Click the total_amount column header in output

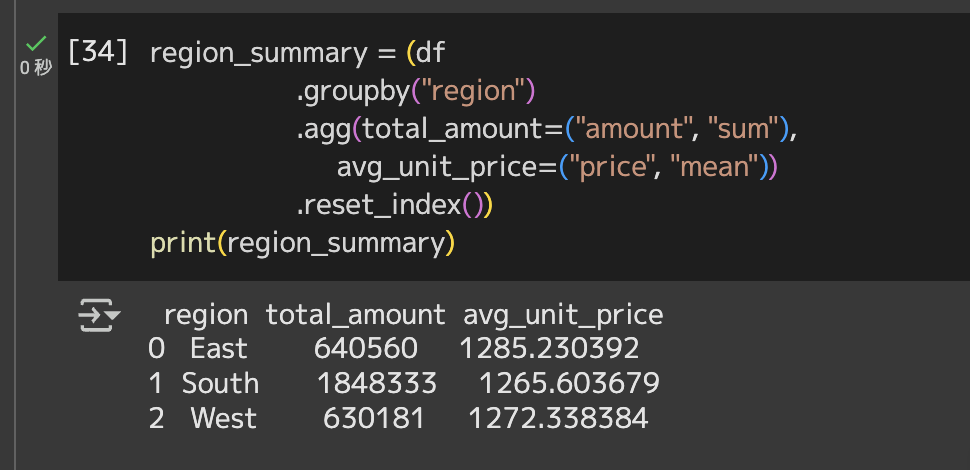coord(355,315)
